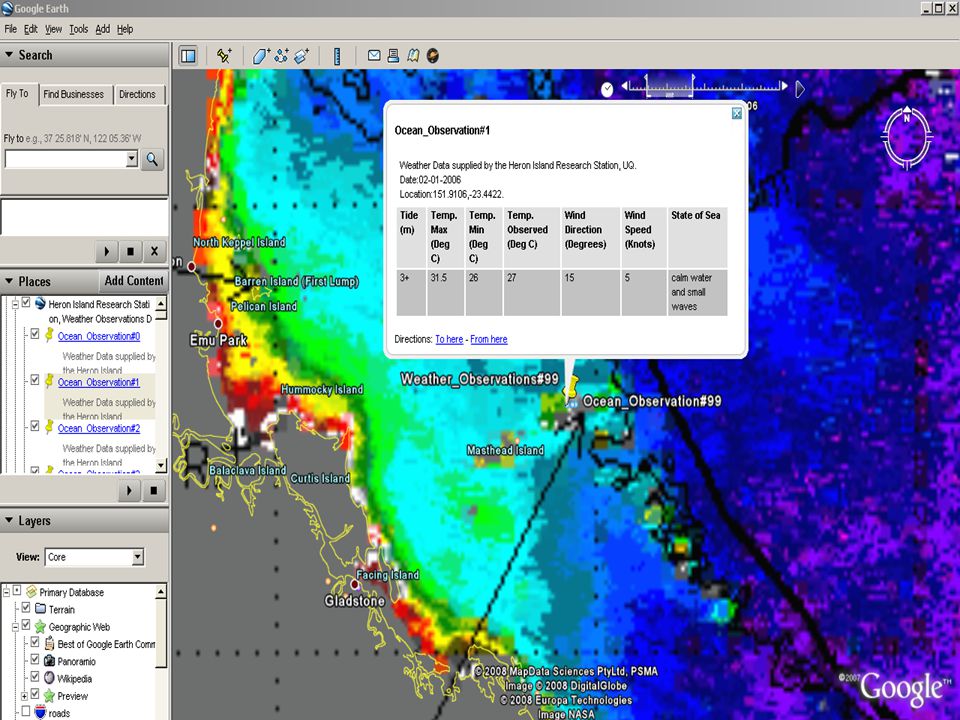The height and width of the screenshot is (720, 960).
Task: Stop the search results tour
Action: pyautogui.click(x=130, y=251)
